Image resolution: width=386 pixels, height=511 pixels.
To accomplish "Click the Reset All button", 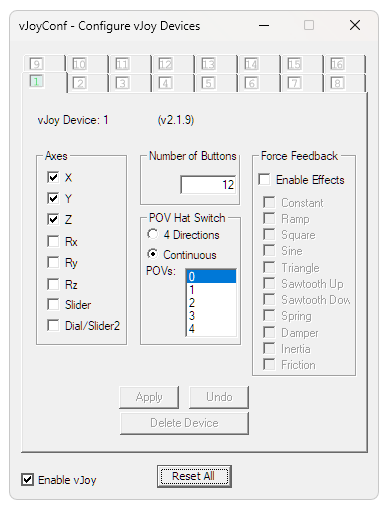I will [x=194, y=476].
